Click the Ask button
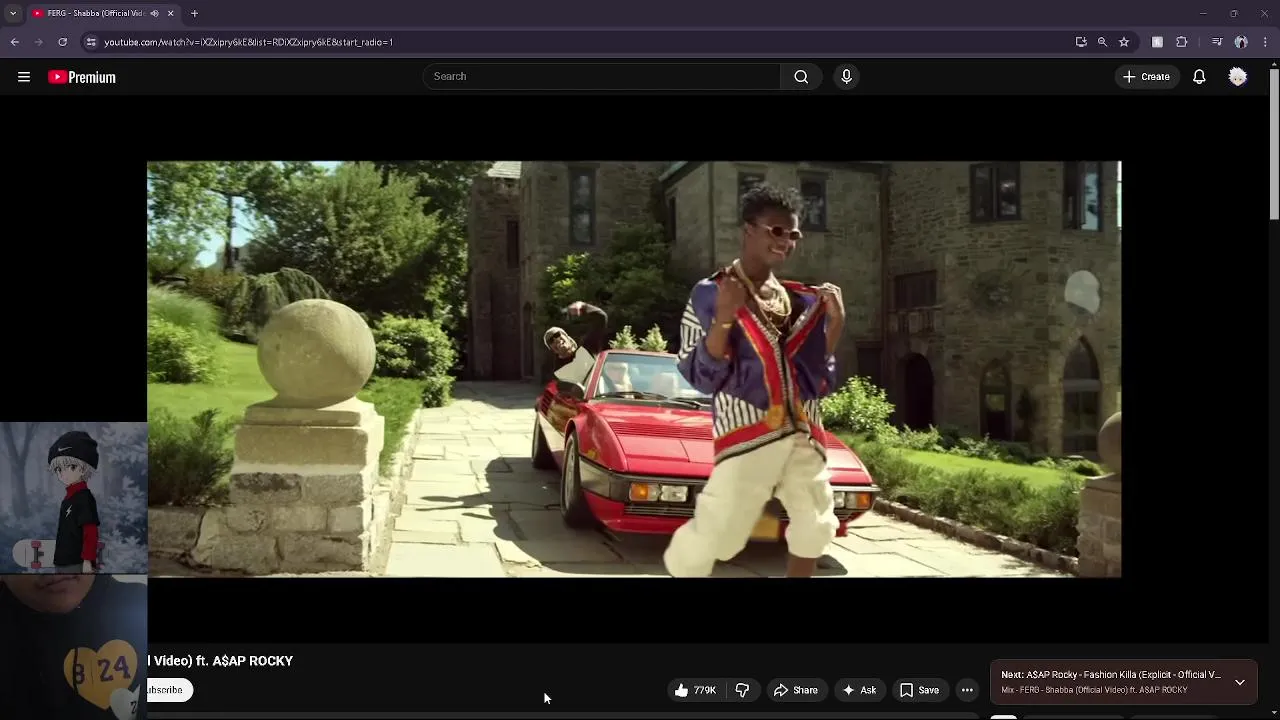 pyautogui.click(x=859, y=690)
